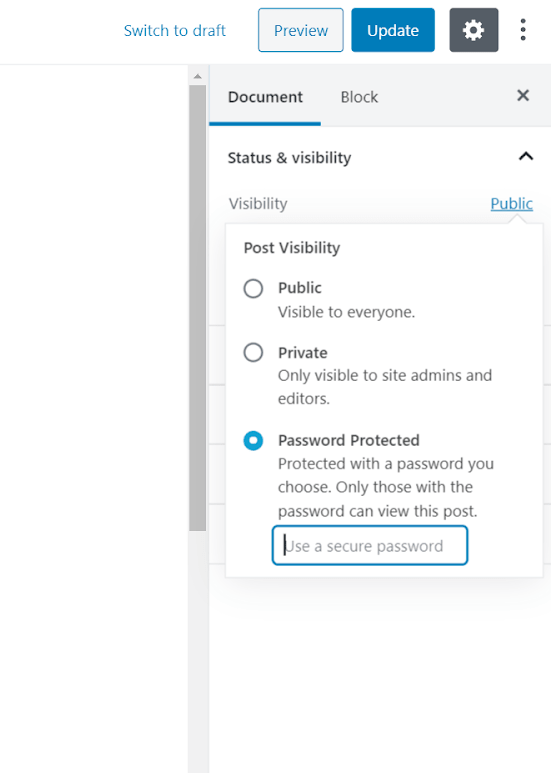This screenshot has height=773, width=551.
Task: Close the settings sidebar with the X
Action: (x=523, y=95)
